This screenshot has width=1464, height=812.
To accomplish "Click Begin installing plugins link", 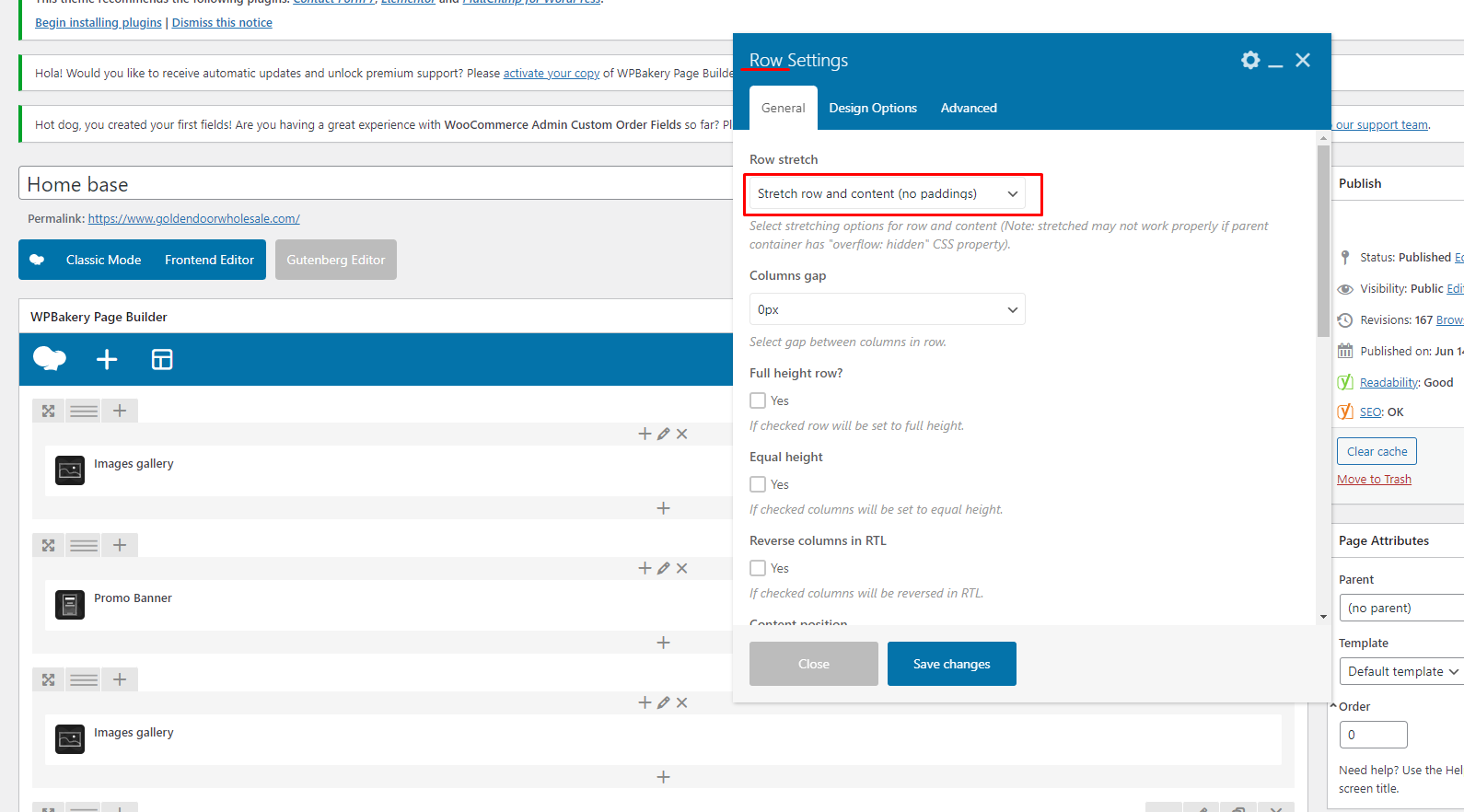I will point(99,22).
